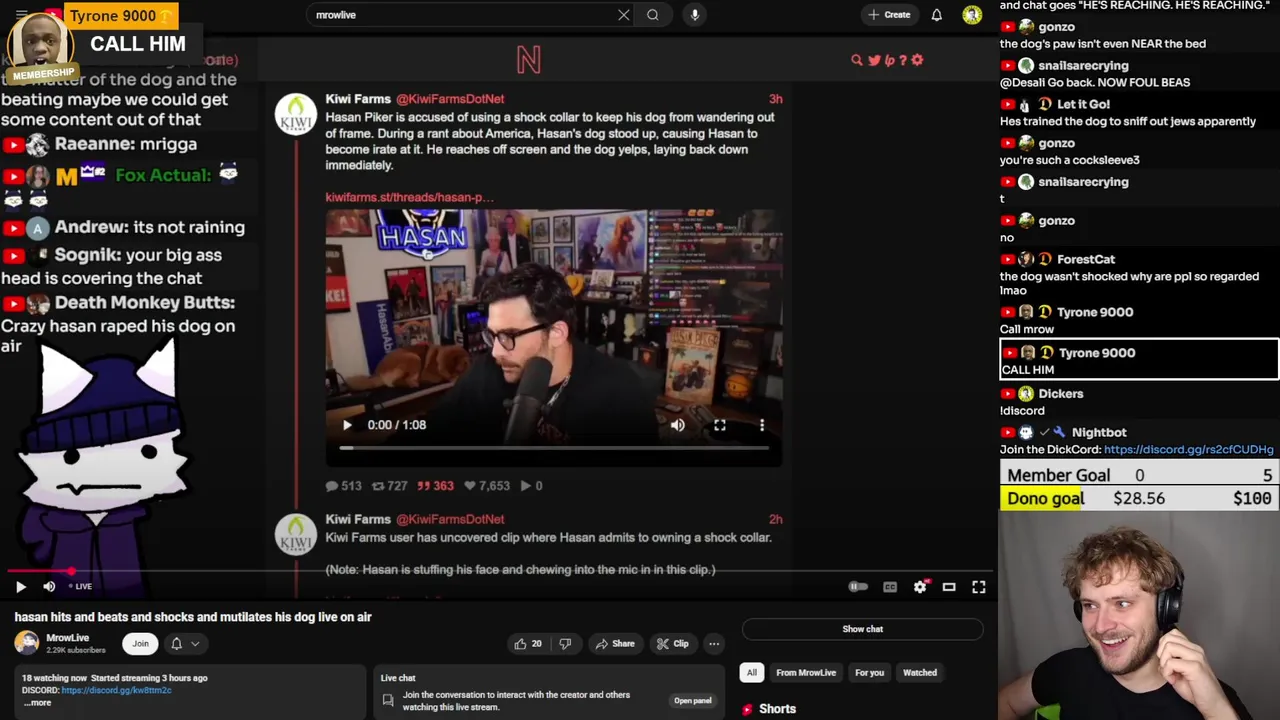
Task: Make the embedded clip fullscreen
Action: pos(719,425)
